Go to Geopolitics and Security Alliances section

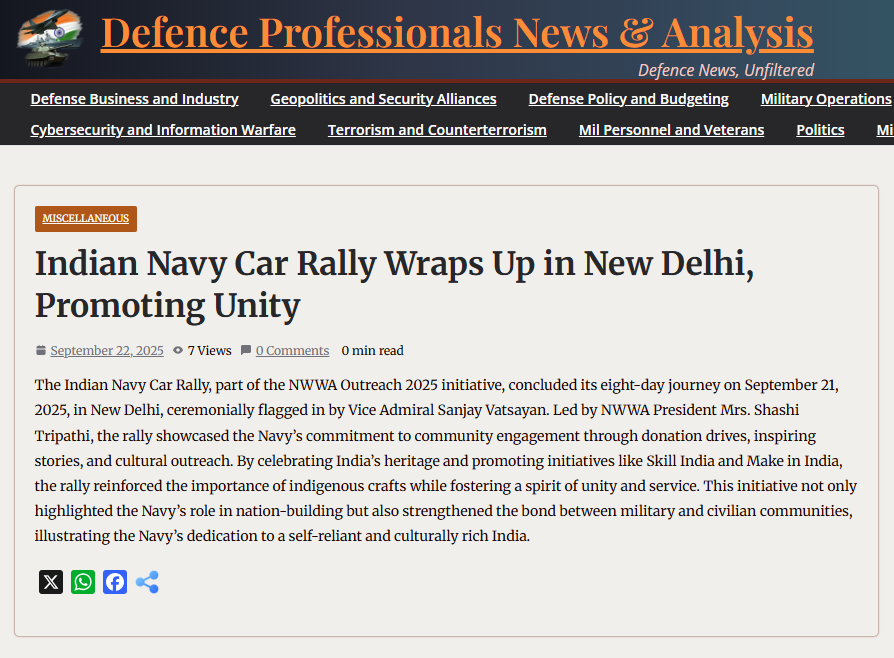(383, 99)
